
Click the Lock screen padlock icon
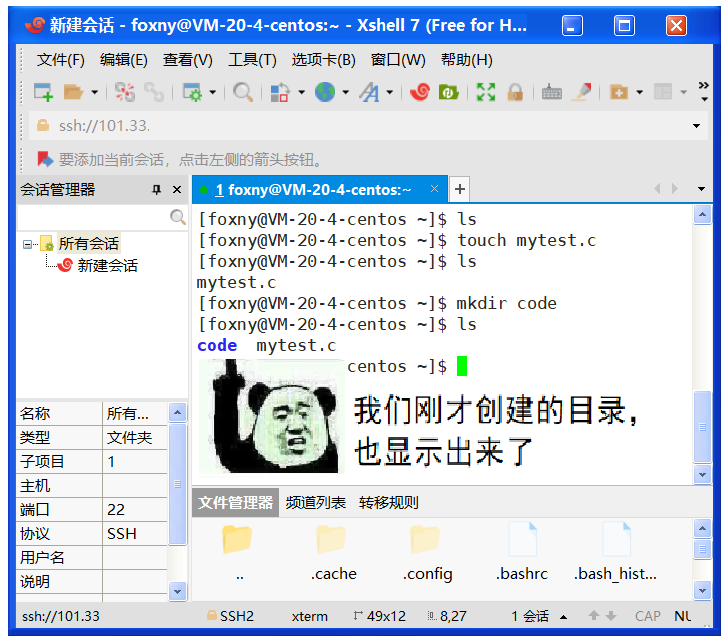515,92
